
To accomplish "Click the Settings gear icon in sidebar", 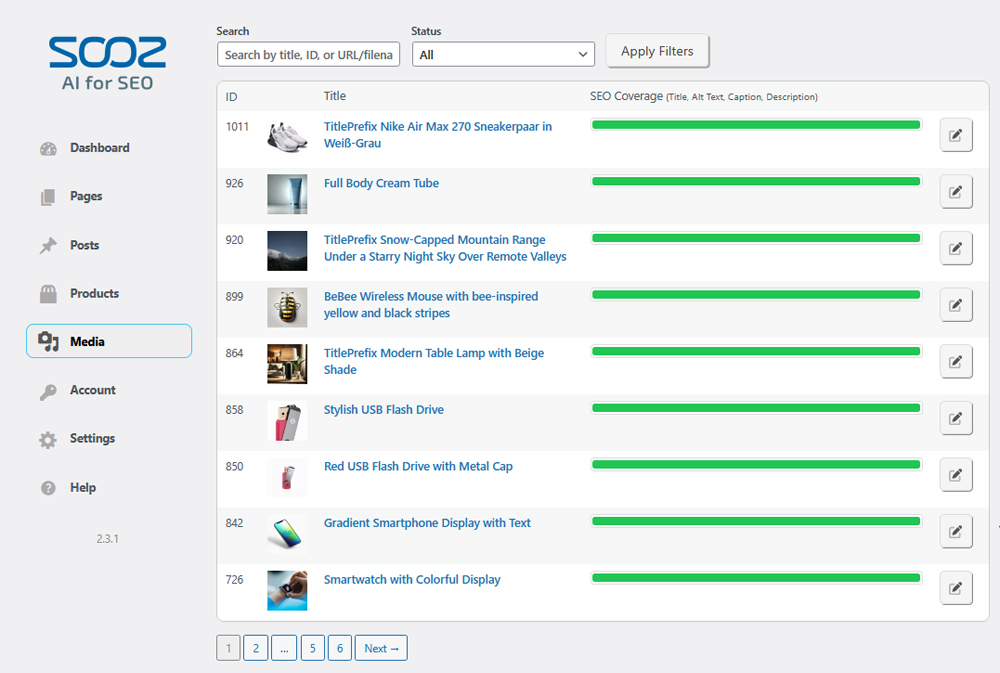I will pos(48,440).
